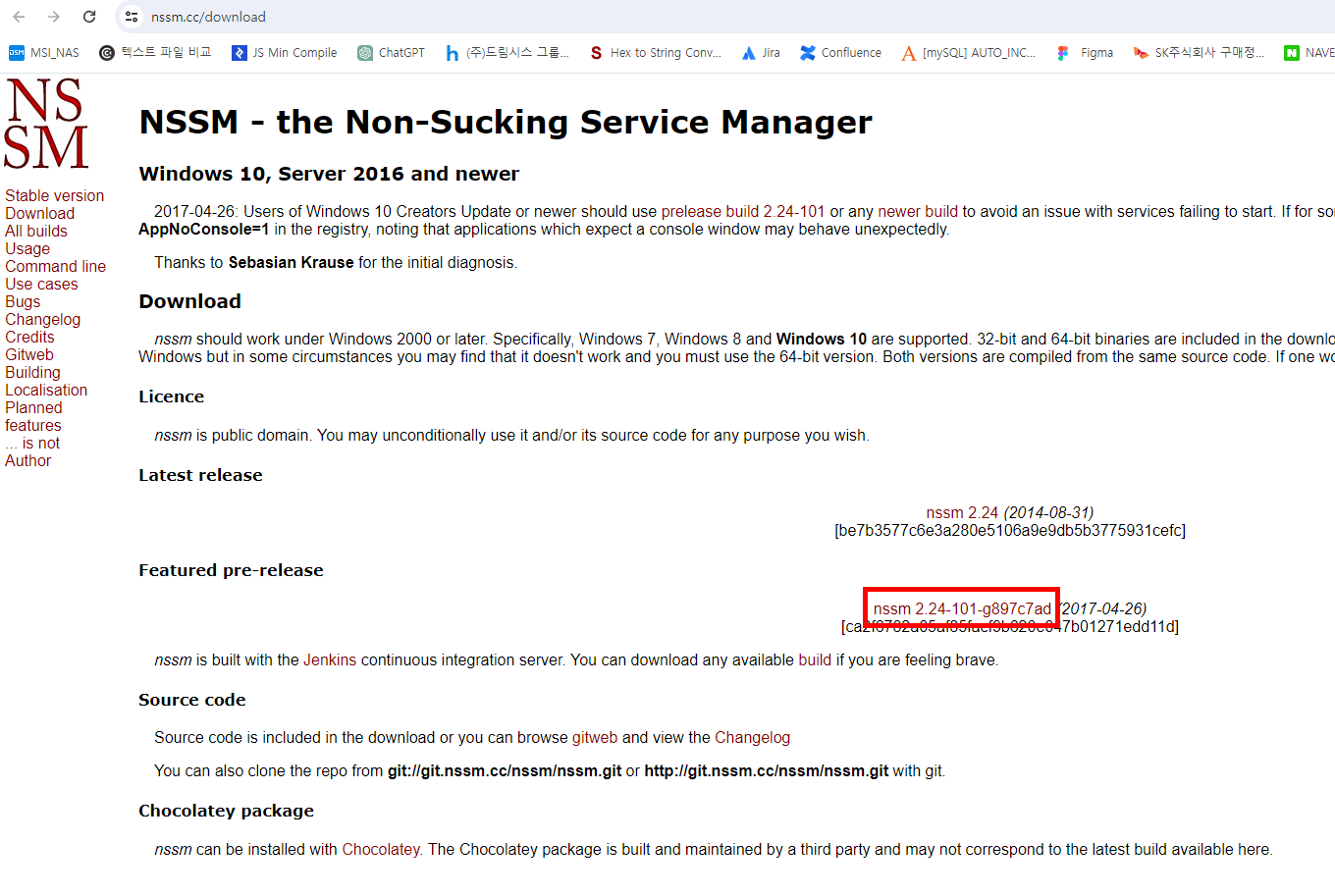Open the Changelog link in Source code
The height and width of the screenshot is (896, 1335).
click(752, 738)
